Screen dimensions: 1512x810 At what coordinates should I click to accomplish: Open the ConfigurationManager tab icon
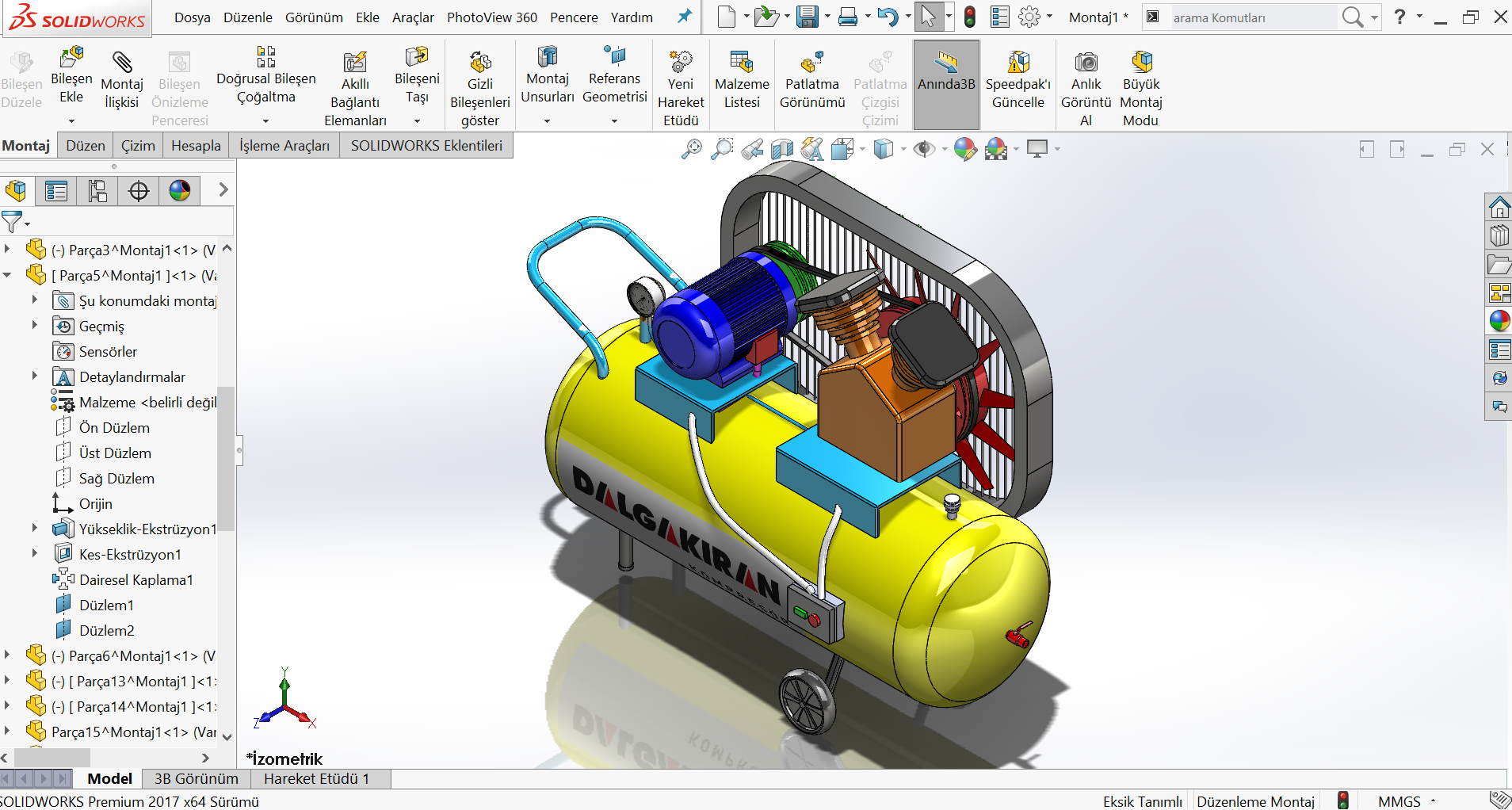97,191
